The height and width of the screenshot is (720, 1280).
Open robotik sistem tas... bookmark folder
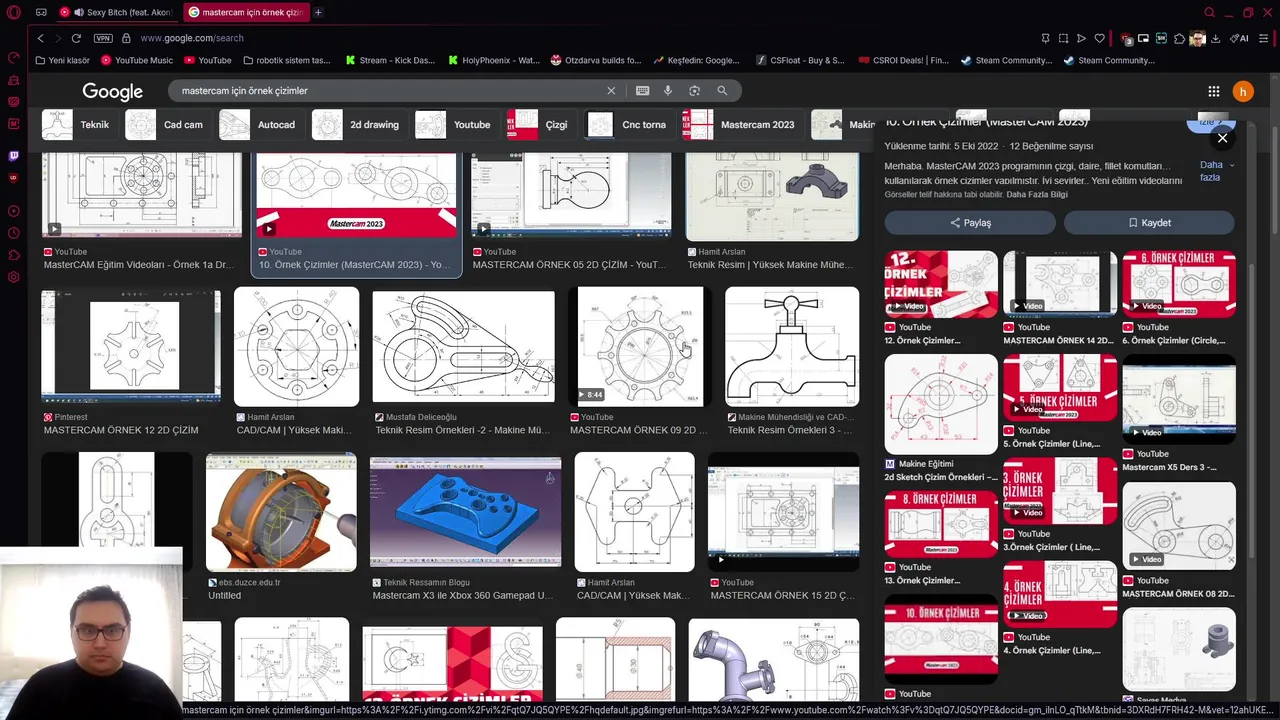[286, 60]
